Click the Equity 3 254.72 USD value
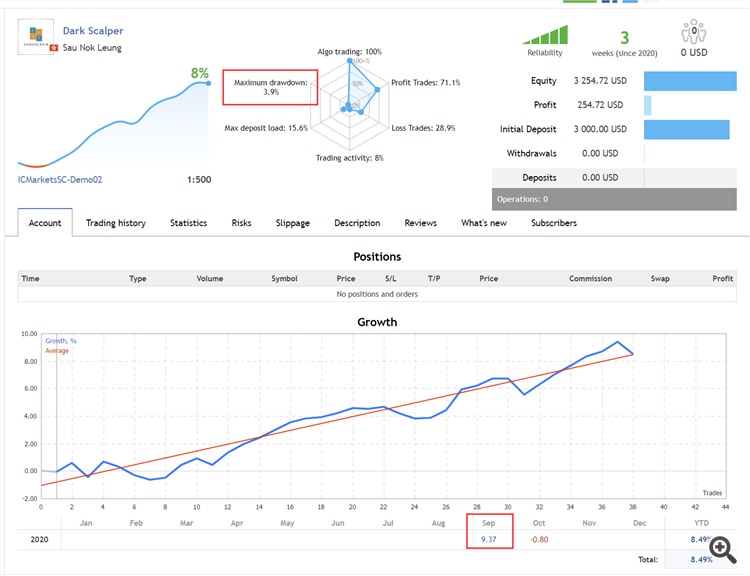This screenshot has width=750, height=576. (600, 81)
